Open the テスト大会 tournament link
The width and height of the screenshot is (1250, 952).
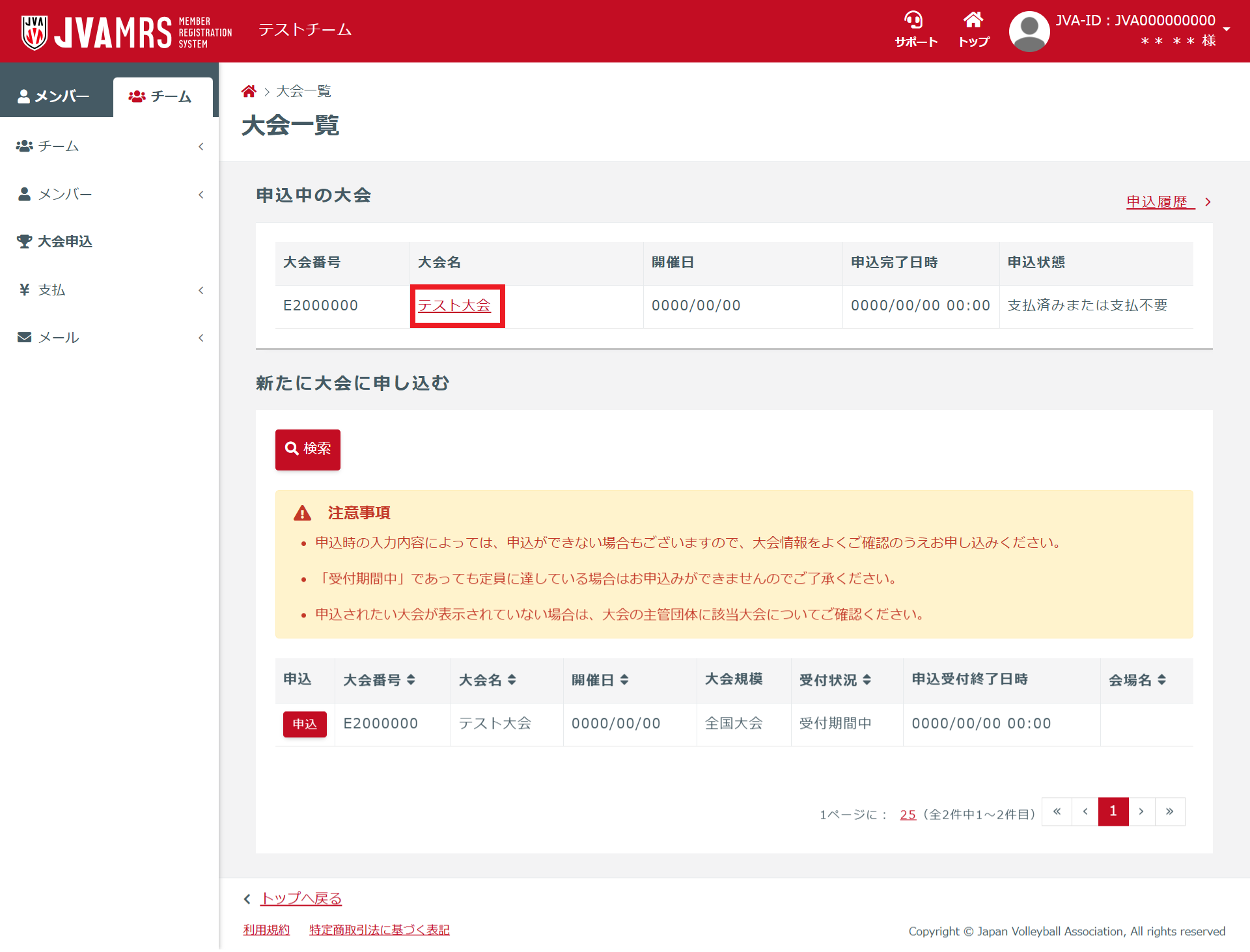click(x=454, y=305)
